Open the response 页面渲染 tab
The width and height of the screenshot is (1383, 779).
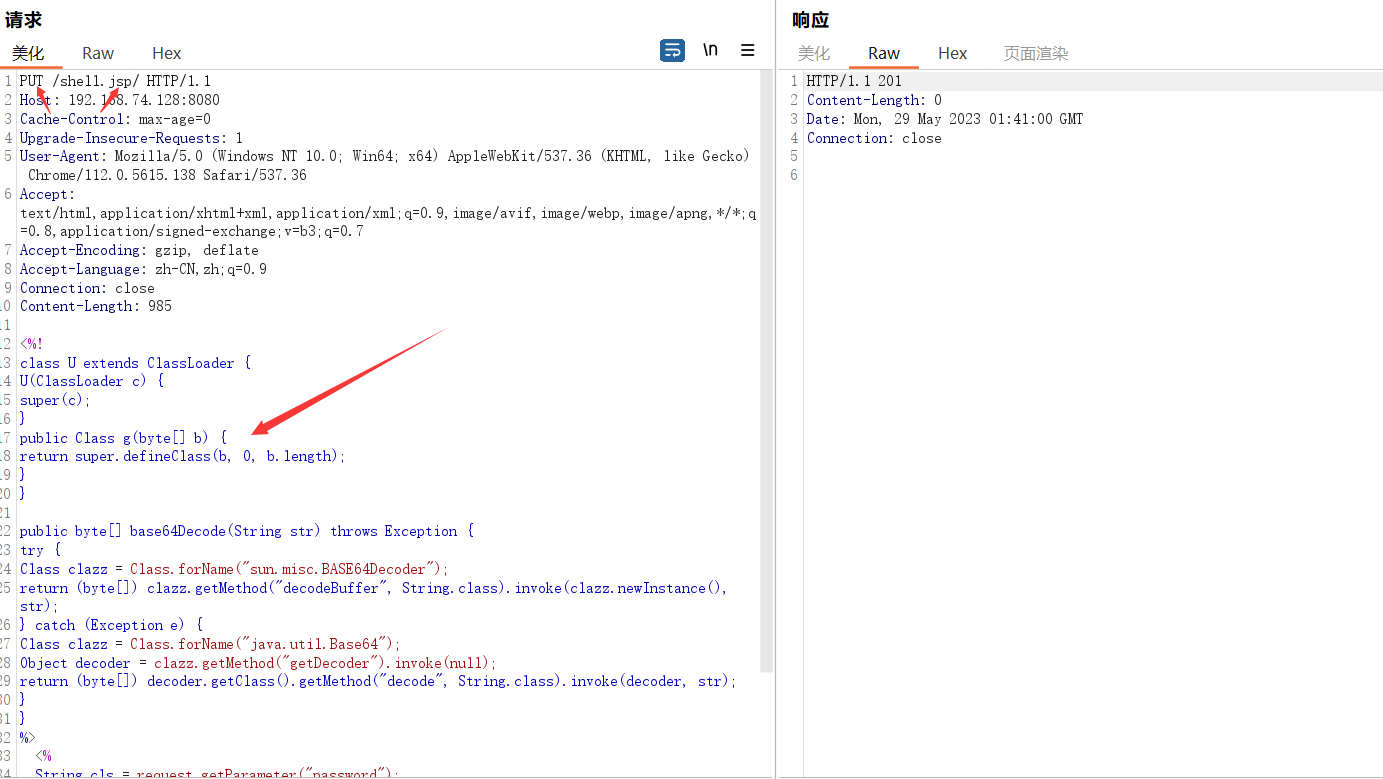(x=1036, y=53)
